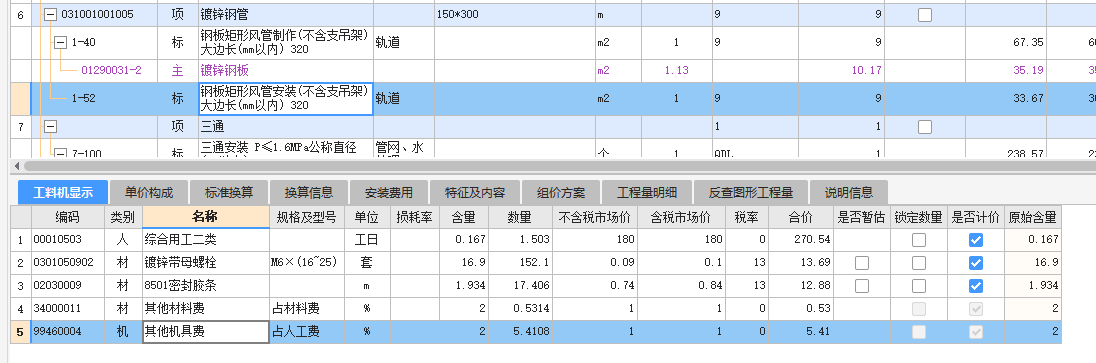Select code cell 0301050902
Viewport: 1096px width, 363px height.
pos(68,263)
